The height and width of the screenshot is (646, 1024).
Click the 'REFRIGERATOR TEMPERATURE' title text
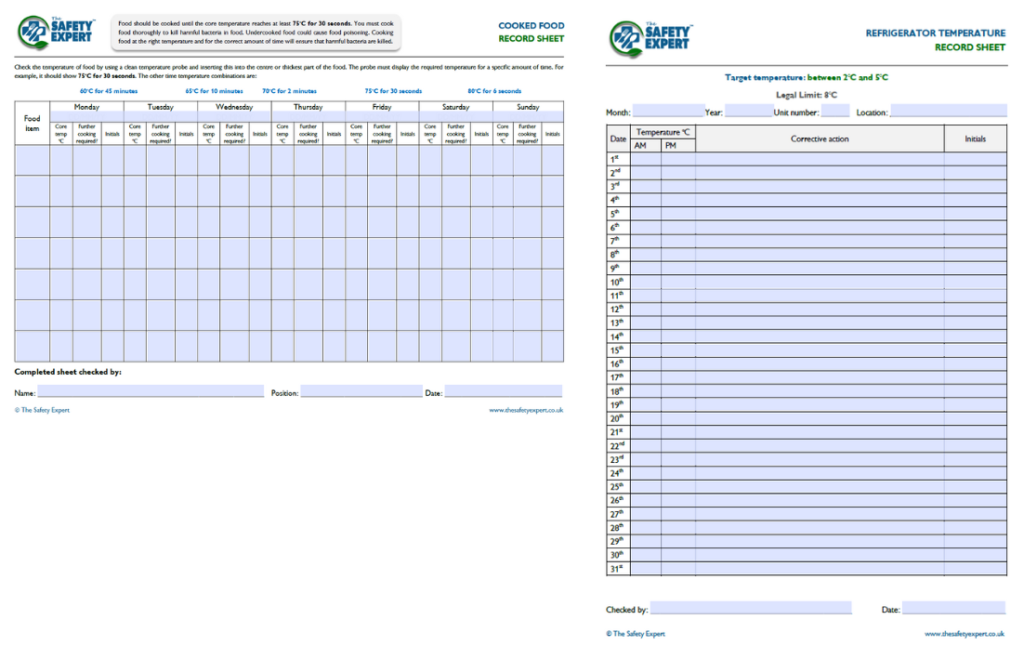click(x=936, y=33)
